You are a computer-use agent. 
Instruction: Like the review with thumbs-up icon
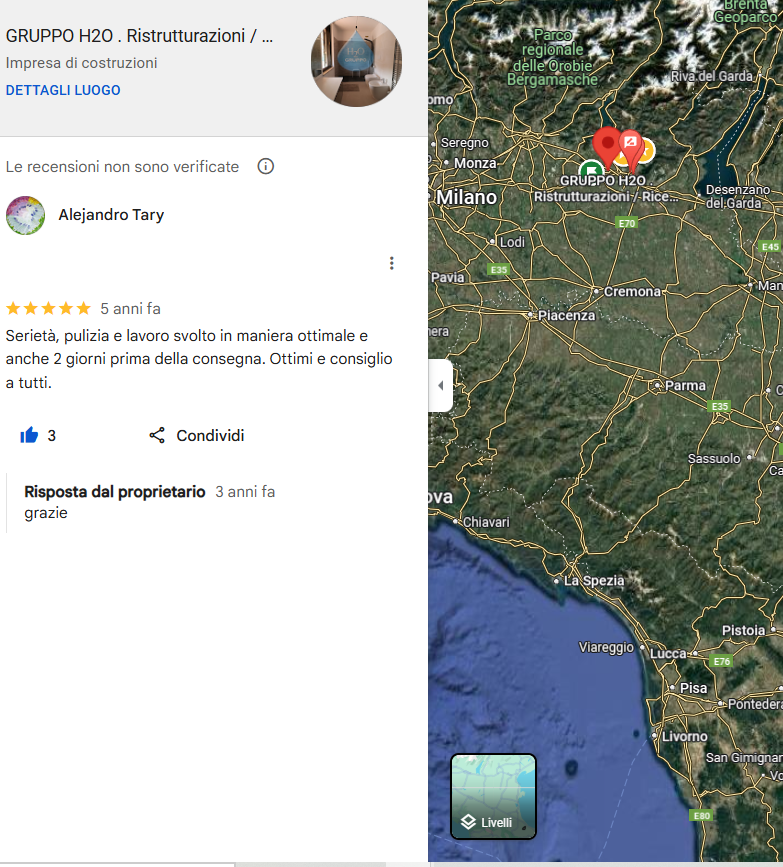click(x=29, y=436)
